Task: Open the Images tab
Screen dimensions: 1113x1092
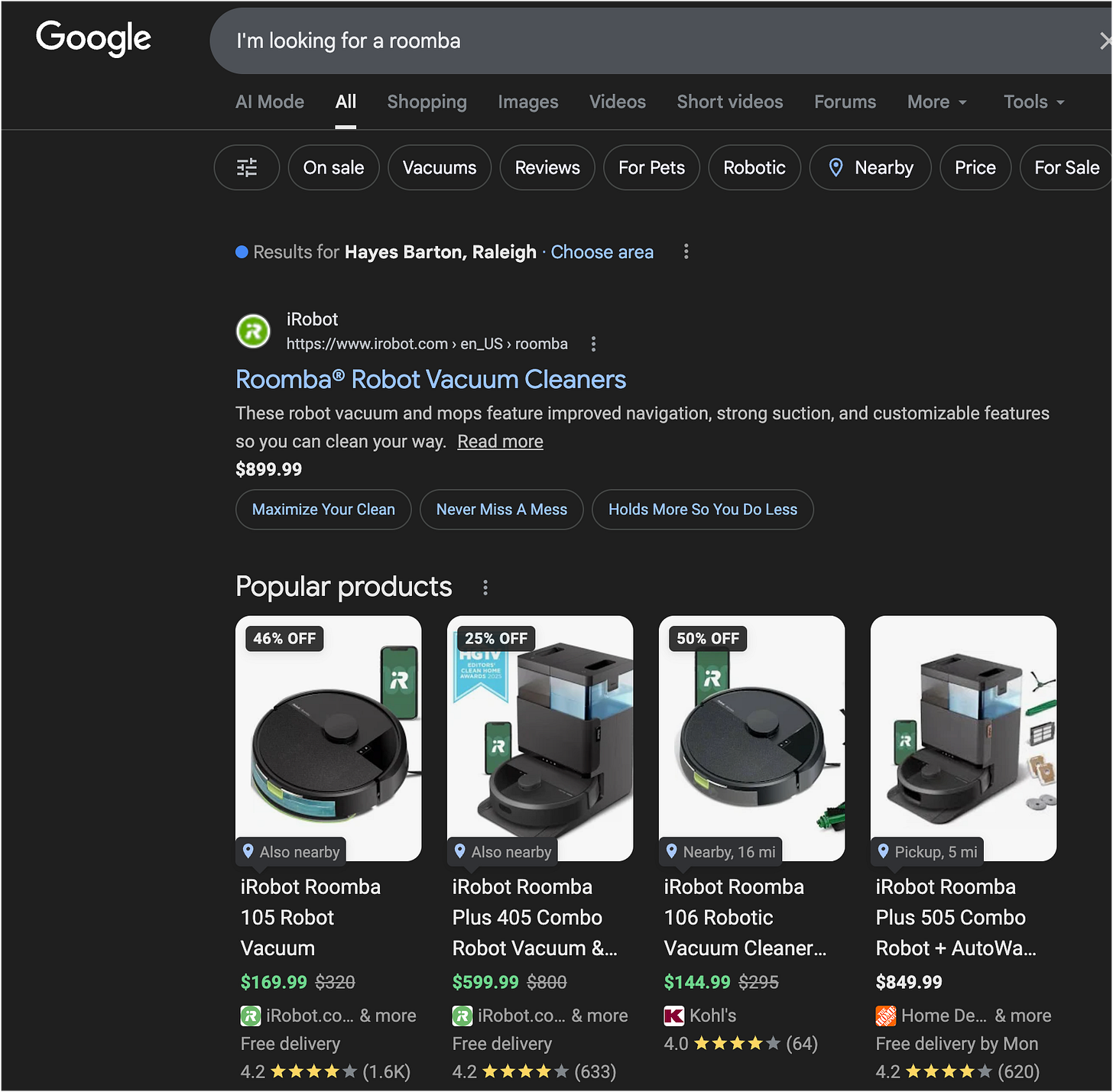Action: [528, 102]
